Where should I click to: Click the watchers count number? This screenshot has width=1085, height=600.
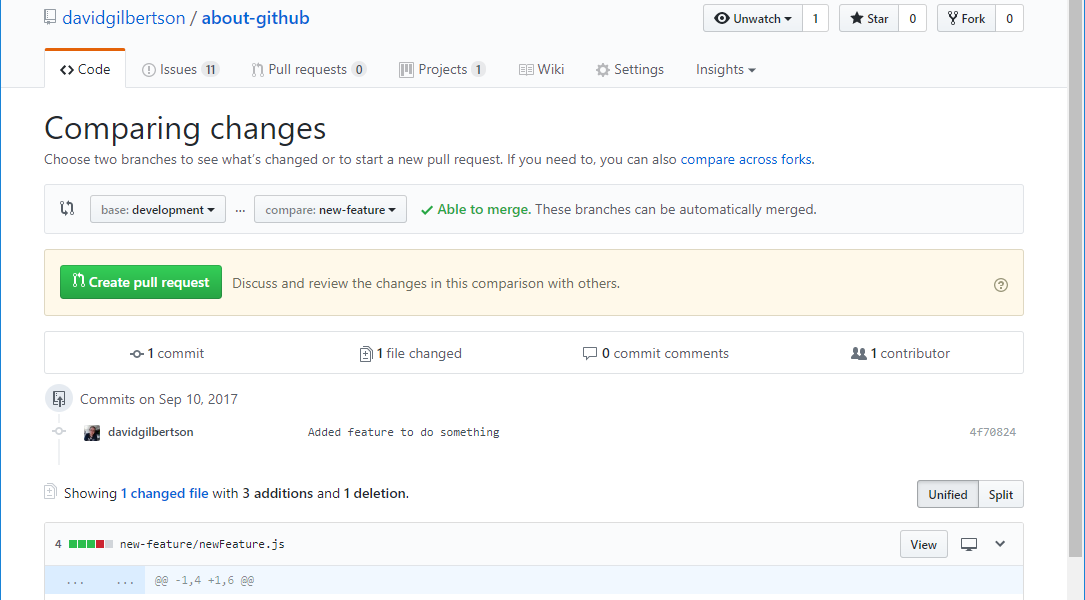coord(815,19)
